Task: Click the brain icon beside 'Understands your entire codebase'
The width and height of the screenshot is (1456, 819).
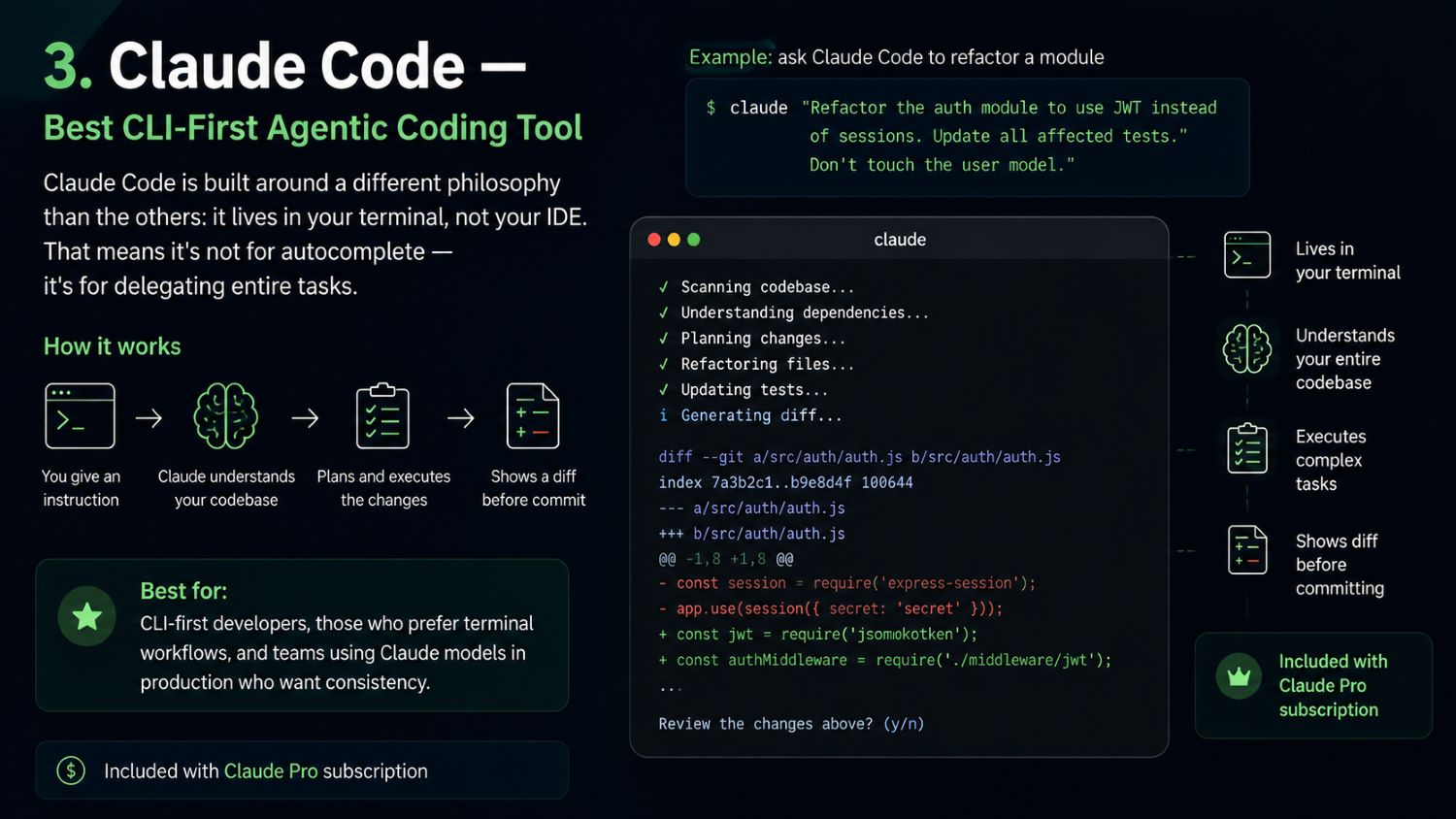Action: (x=1247, y=349)
